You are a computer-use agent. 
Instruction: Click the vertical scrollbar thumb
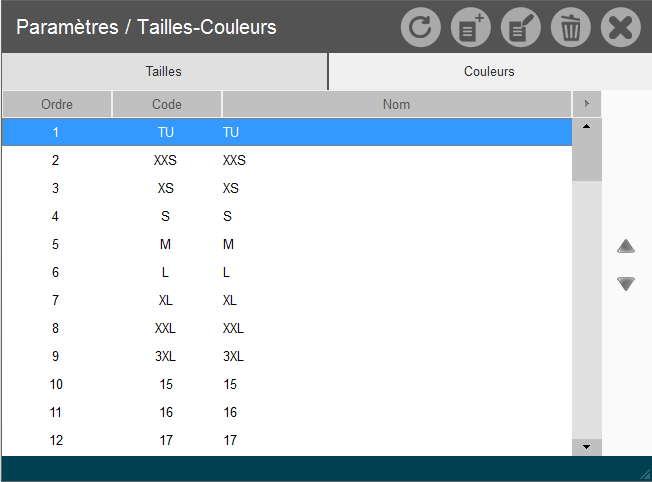pyautogui.click(x=587, y=156)
